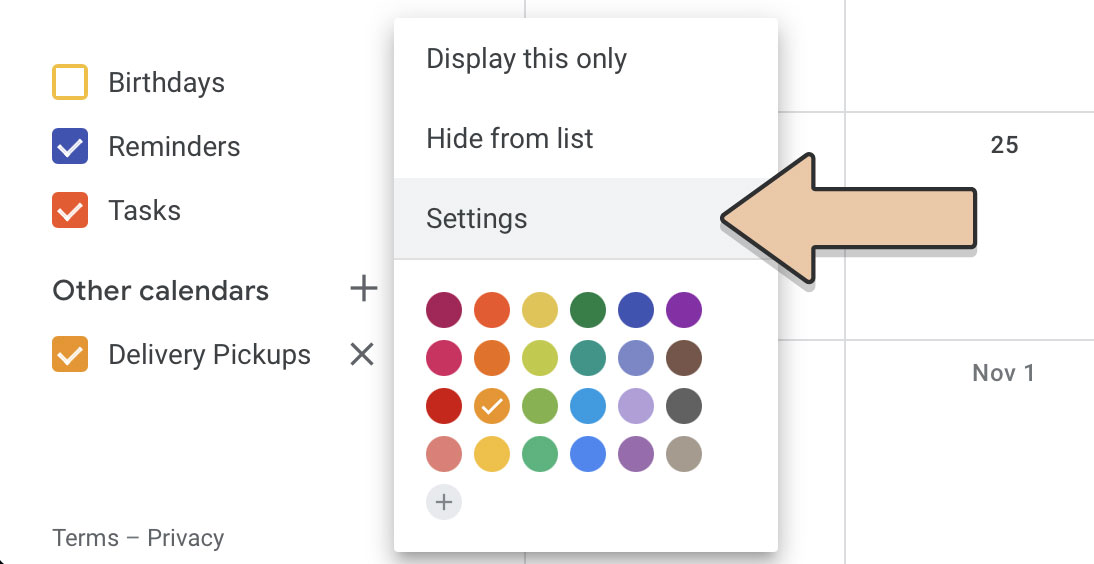Remove Delivery Pickups with the X icon

point(362,355)
